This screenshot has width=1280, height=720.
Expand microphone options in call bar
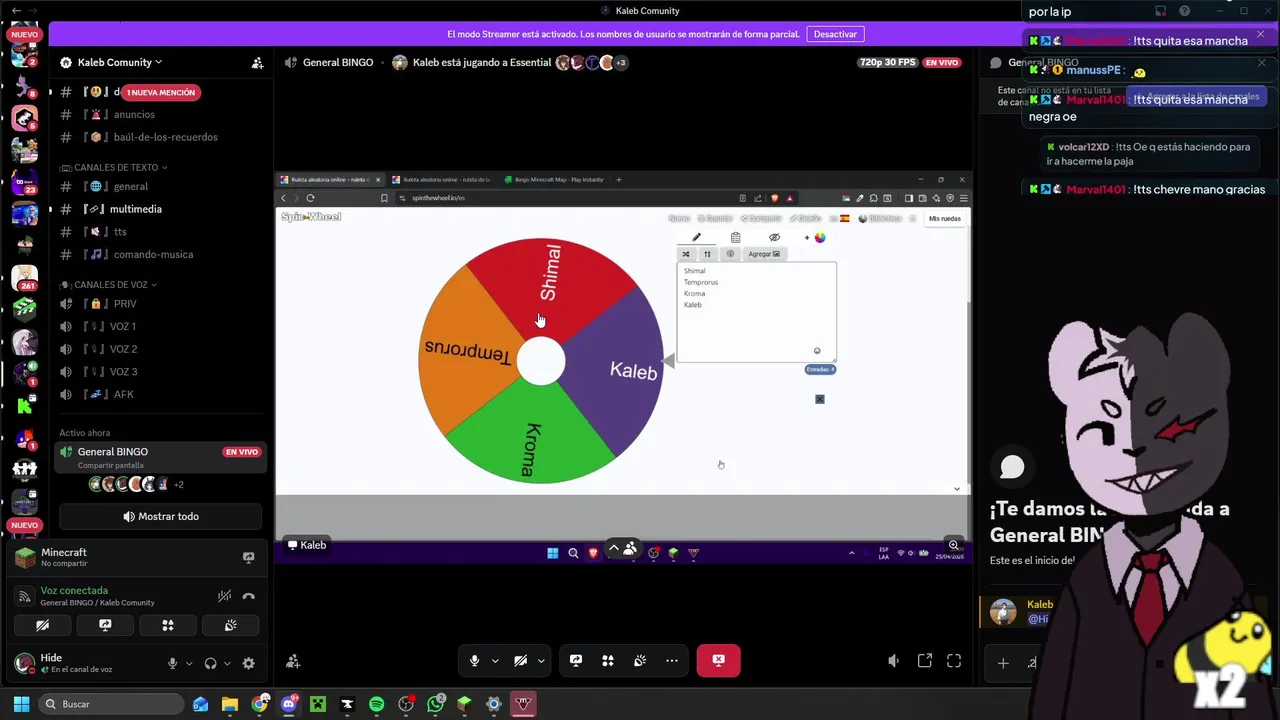coord(494,661)
